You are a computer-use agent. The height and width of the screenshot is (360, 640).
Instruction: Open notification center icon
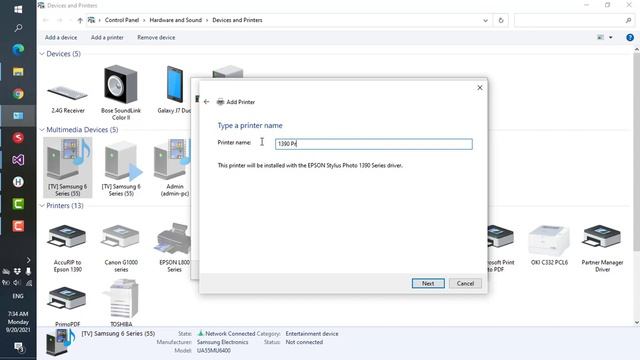[x=19, y=348]
